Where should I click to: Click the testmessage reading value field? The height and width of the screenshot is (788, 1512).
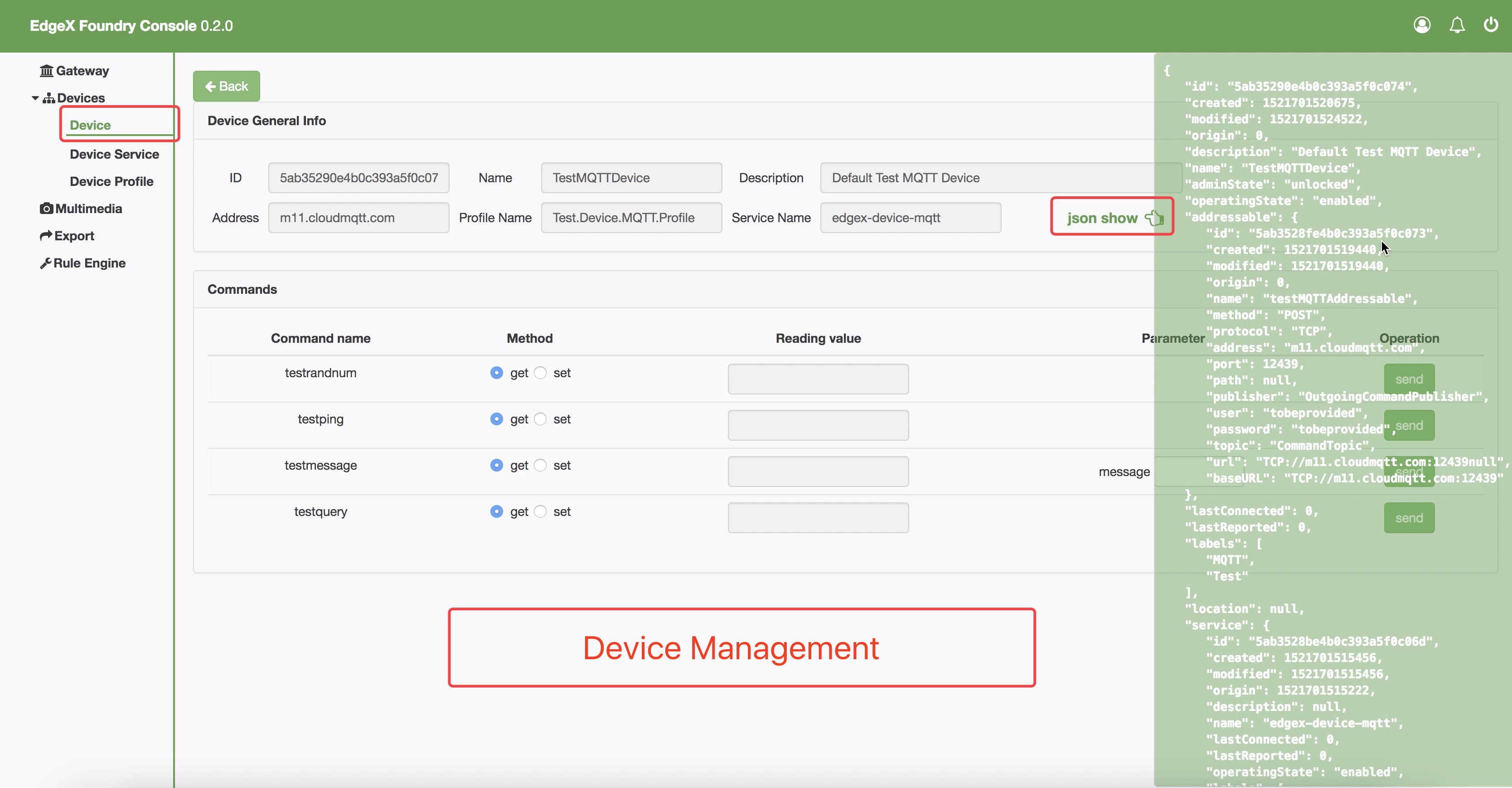[818, 472]
